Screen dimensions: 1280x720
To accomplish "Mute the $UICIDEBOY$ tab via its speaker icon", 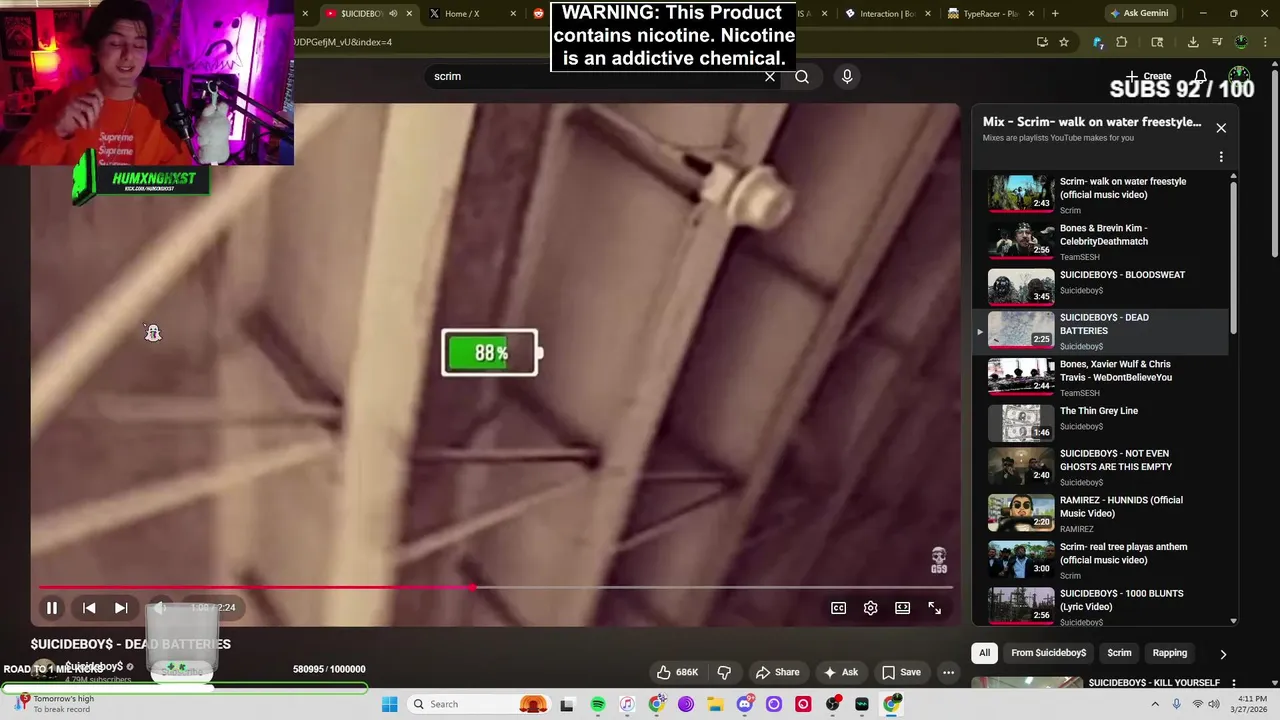I will coord(393,14).
